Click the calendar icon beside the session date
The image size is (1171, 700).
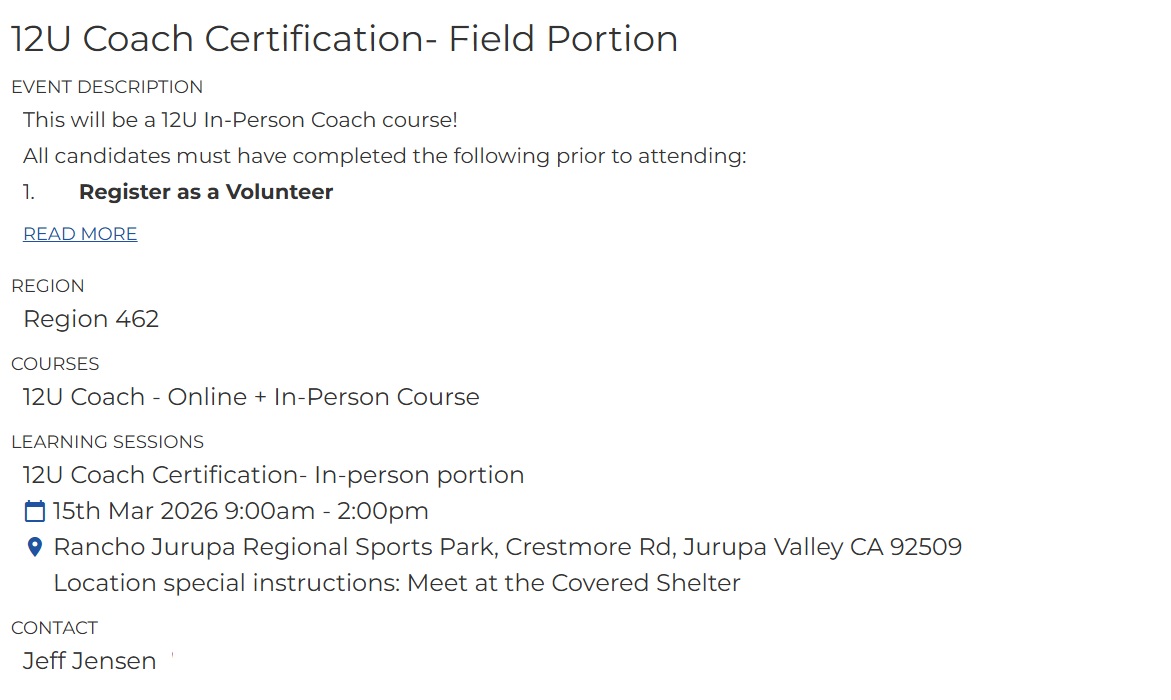click(35, 512)
